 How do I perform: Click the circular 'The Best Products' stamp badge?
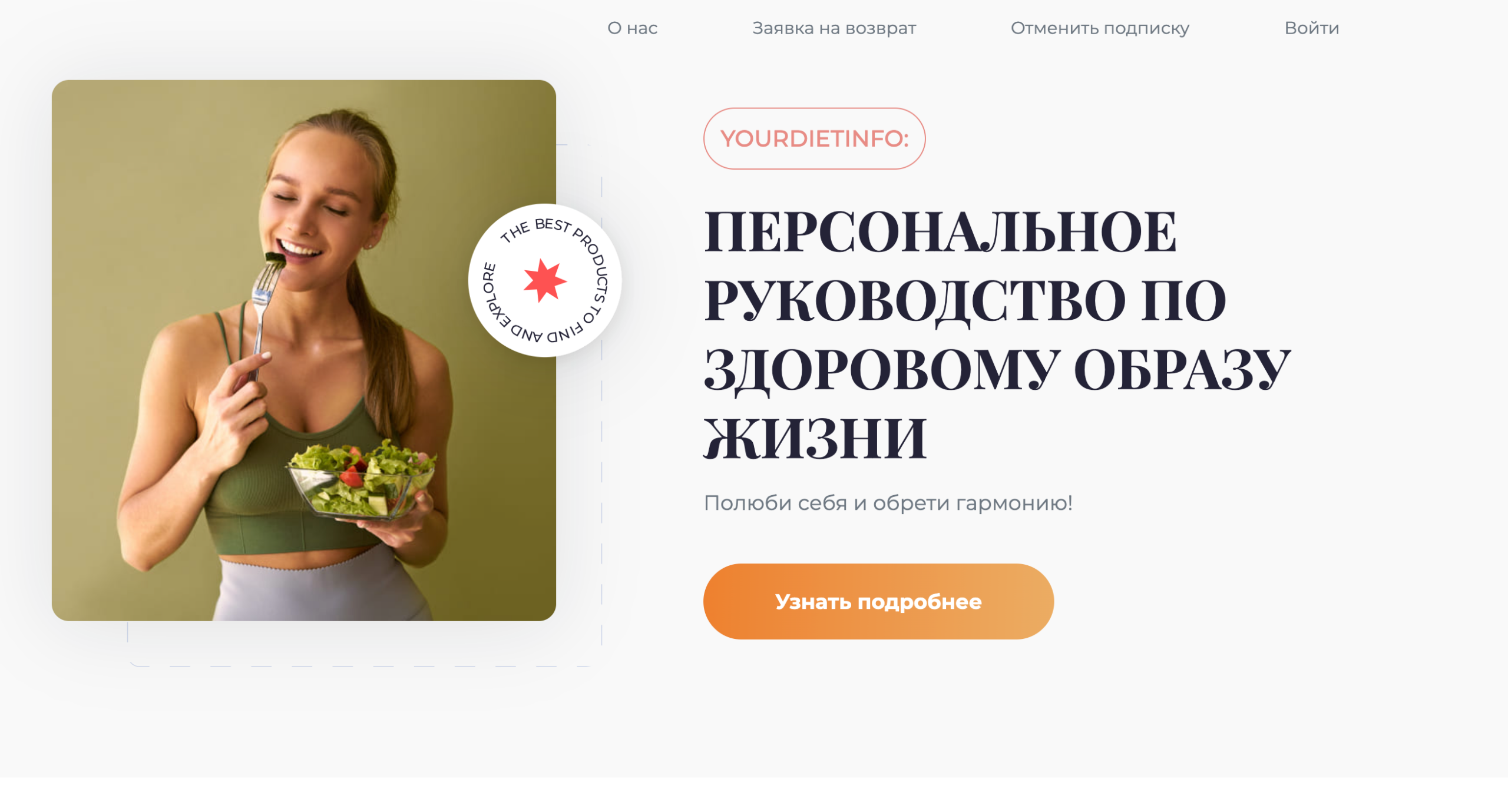[x=545, y=280]
